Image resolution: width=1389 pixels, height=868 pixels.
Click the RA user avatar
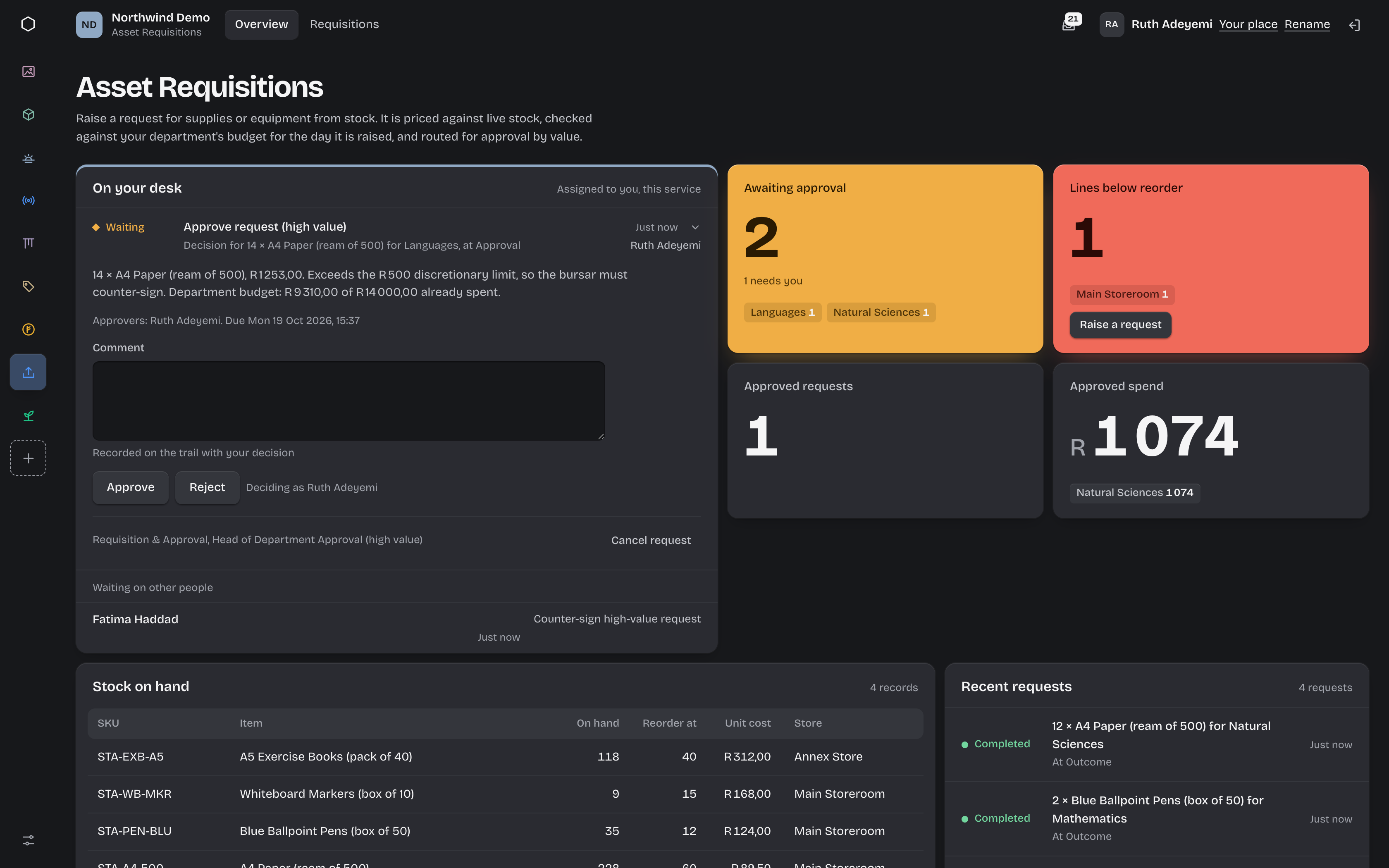(1111, 25)
